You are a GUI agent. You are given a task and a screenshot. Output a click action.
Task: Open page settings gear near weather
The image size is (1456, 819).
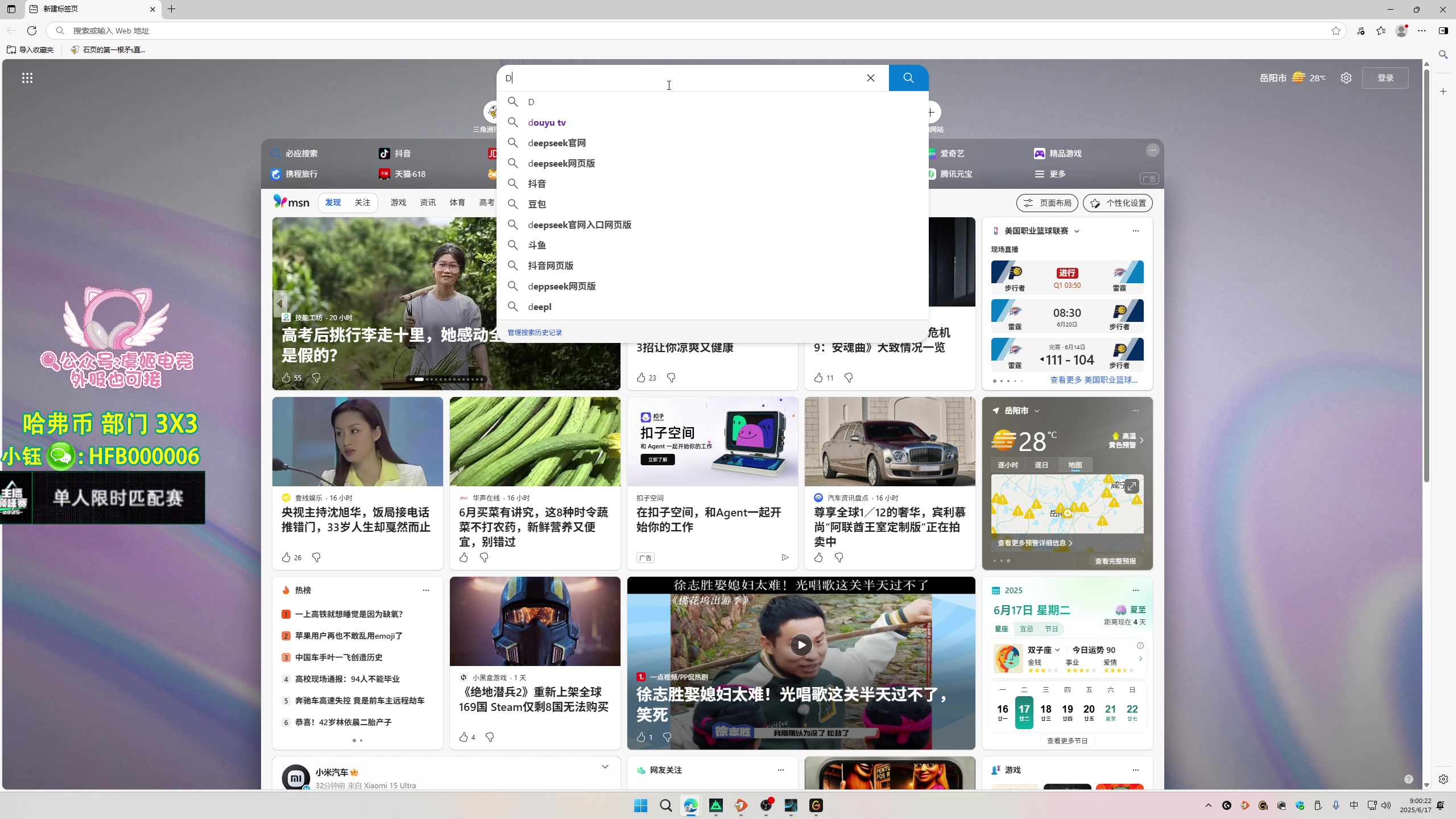[1346, 78]
